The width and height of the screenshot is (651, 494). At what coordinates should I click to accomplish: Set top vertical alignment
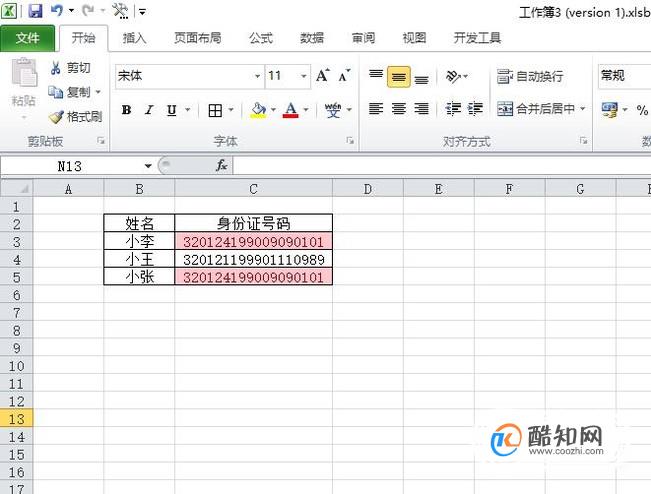[x=376, y=76]
